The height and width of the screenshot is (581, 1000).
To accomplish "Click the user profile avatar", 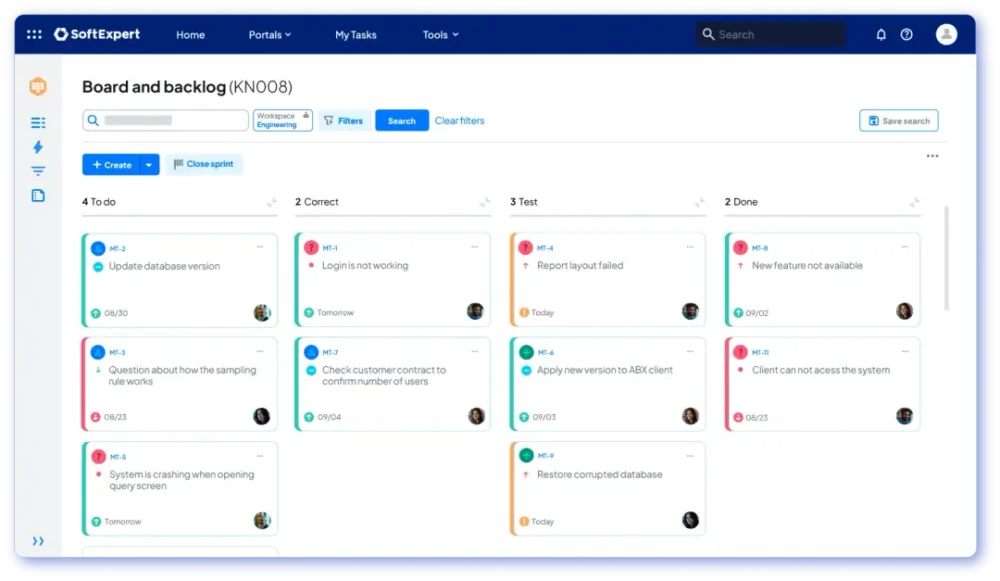I will coord(946,34).
